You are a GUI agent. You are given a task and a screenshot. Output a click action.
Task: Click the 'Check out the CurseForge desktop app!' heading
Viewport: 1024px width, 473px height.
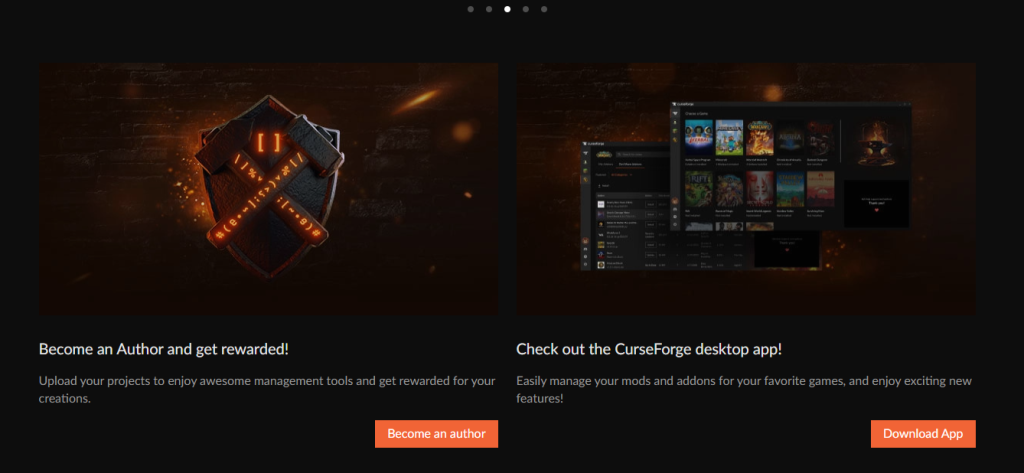pos(649,349)
